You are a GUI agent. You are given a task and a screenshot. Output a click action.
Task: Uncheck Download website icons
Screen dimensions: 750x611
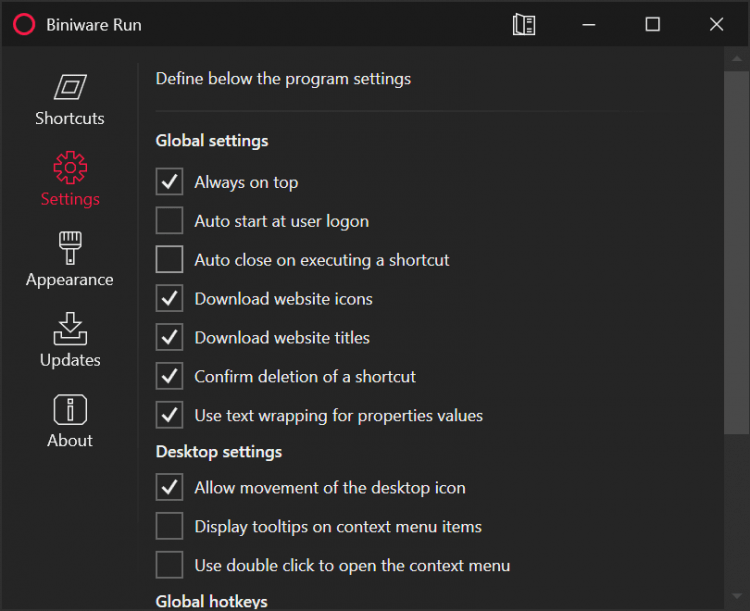click(170, 299)
